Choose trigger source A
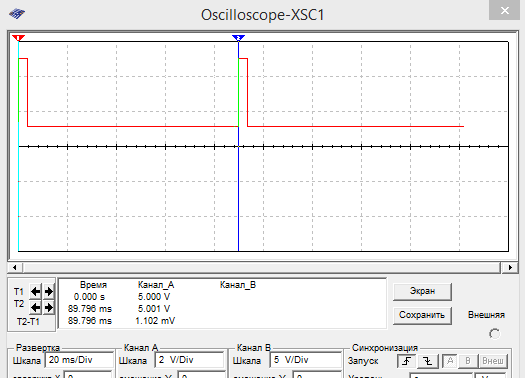This screenshot has height=378, width=525. click(x=450, y=361)
